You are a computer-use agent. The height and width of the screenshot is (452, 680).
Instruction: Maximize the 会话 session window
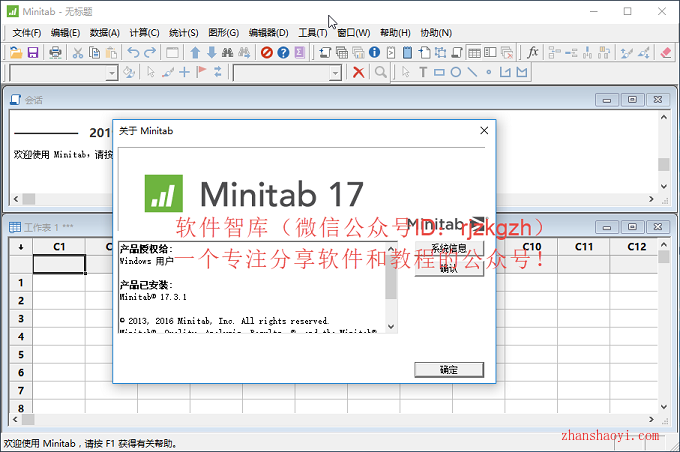coord(632,100)
